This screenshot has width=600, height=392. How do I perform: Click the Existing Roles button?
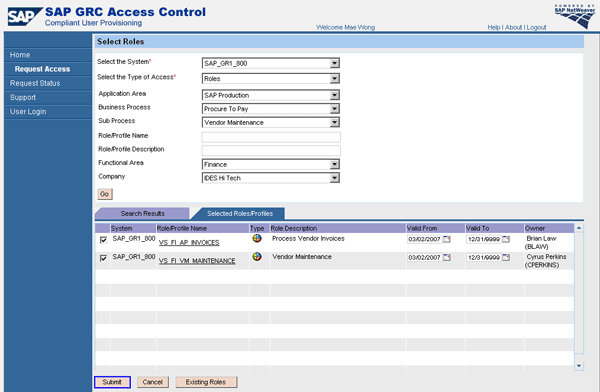point(206,382)
